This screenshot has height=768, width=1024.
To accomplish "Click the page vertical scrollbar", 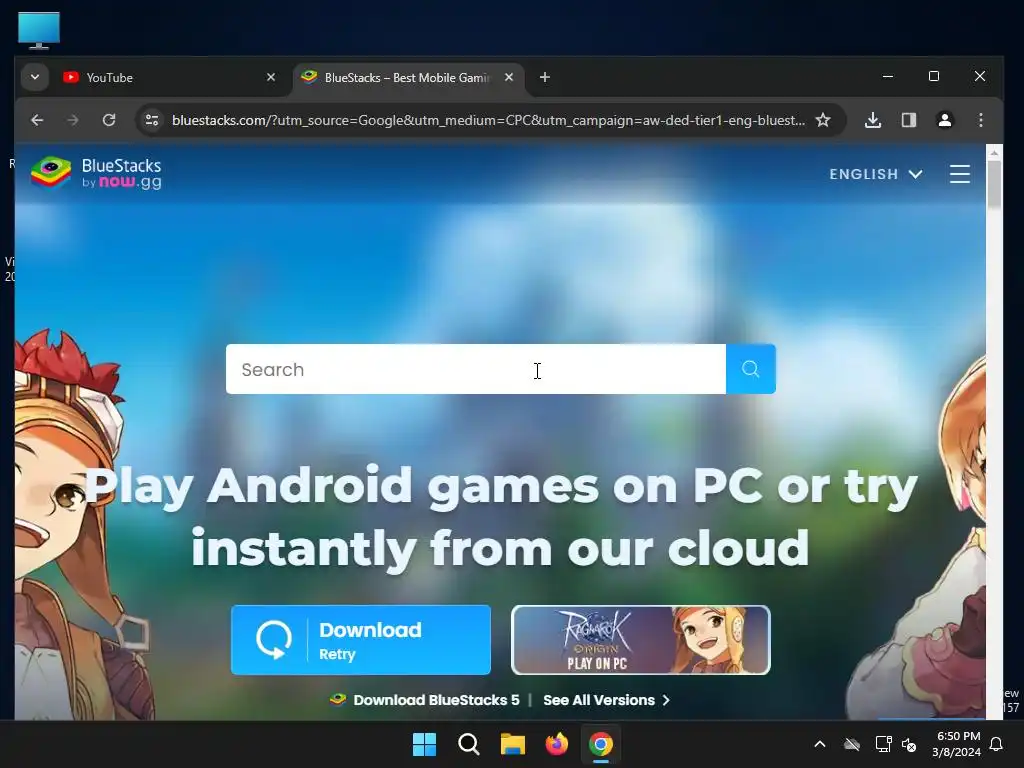I will click(x=994, y=184).
